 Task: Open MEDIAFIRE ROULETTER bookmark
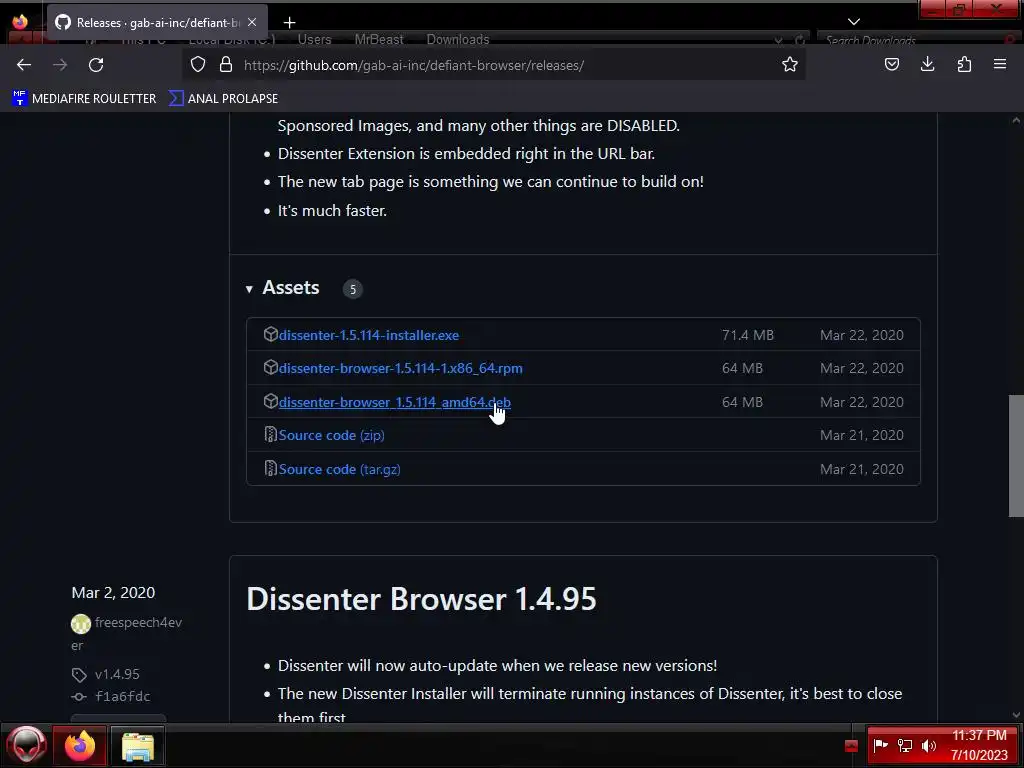click(84, 99)
